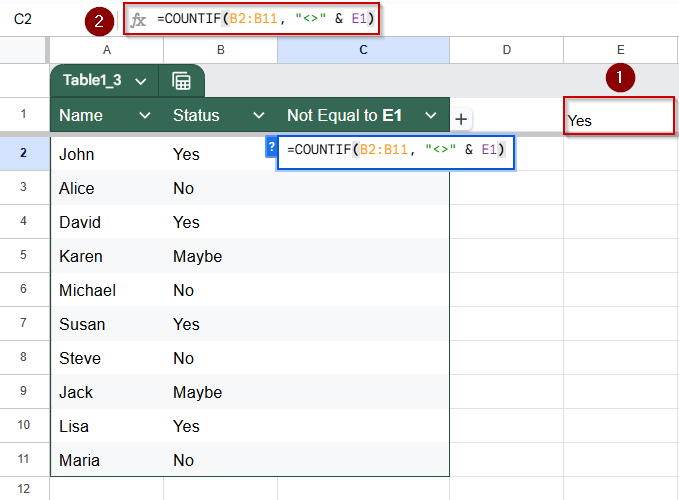Click Alice's No status cell
The width and height of the screenshot is (679, 500).
pos(221,188)
